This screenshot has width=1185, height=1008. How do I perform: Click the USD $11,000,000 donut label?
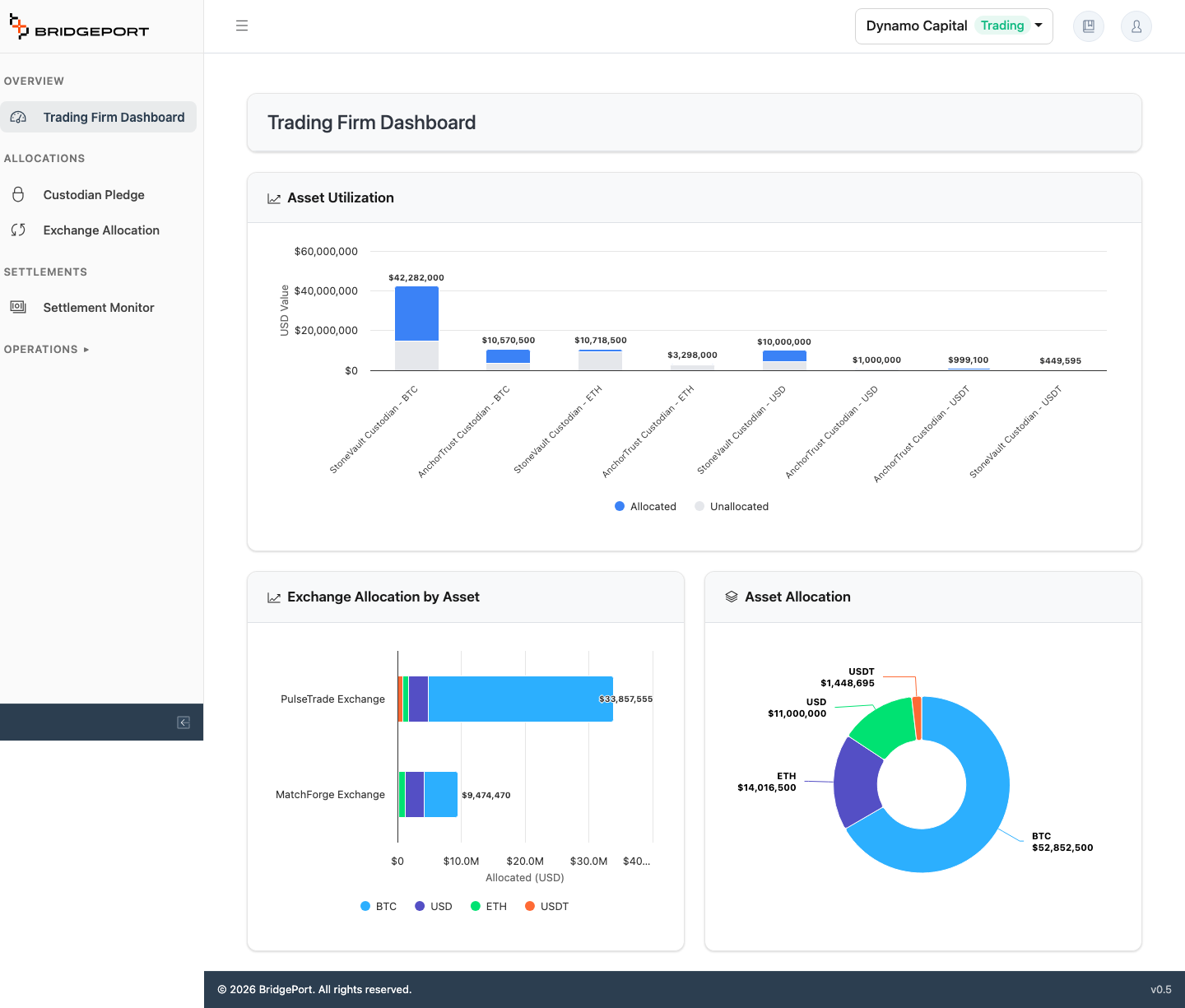click(x=797, y=708)
